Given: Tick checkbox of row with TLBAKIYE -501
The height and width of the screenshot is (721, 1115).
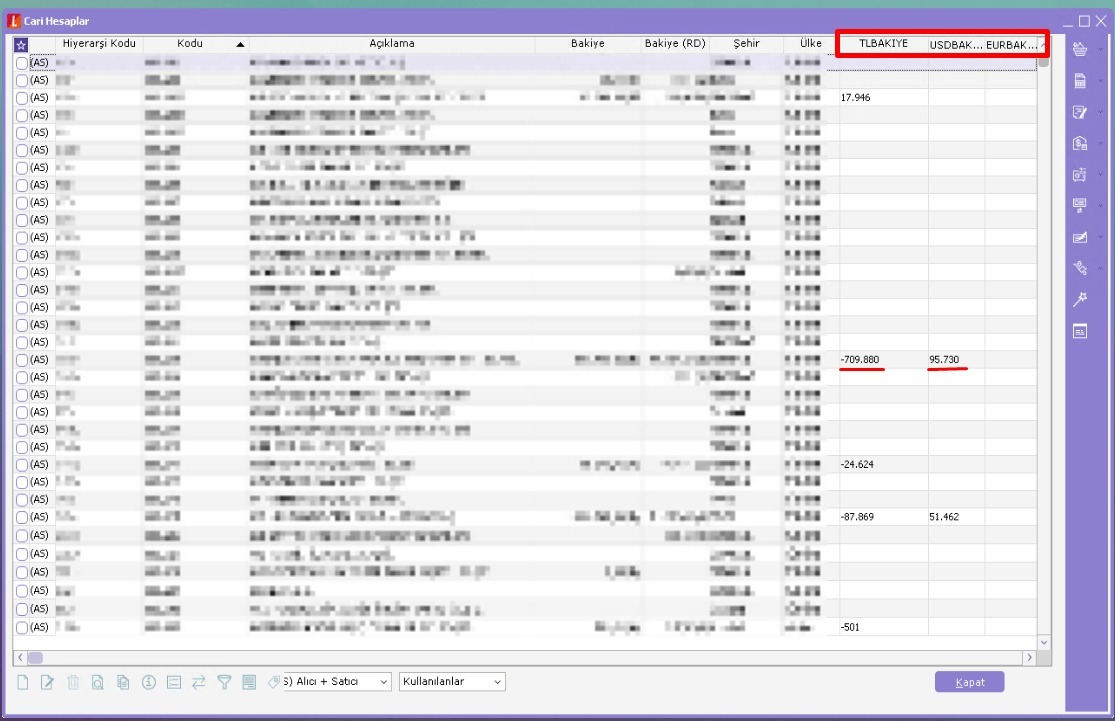Looking at the screenshot, I should click(x=22, y=627).
